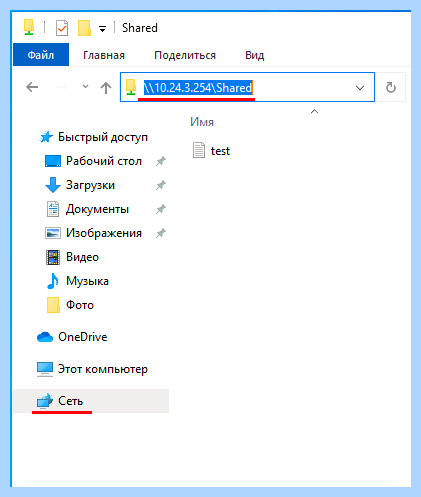421x497 pixels.
Task: Click the New folder icon in quick access toolbar
Action: [x=84, y=28]
